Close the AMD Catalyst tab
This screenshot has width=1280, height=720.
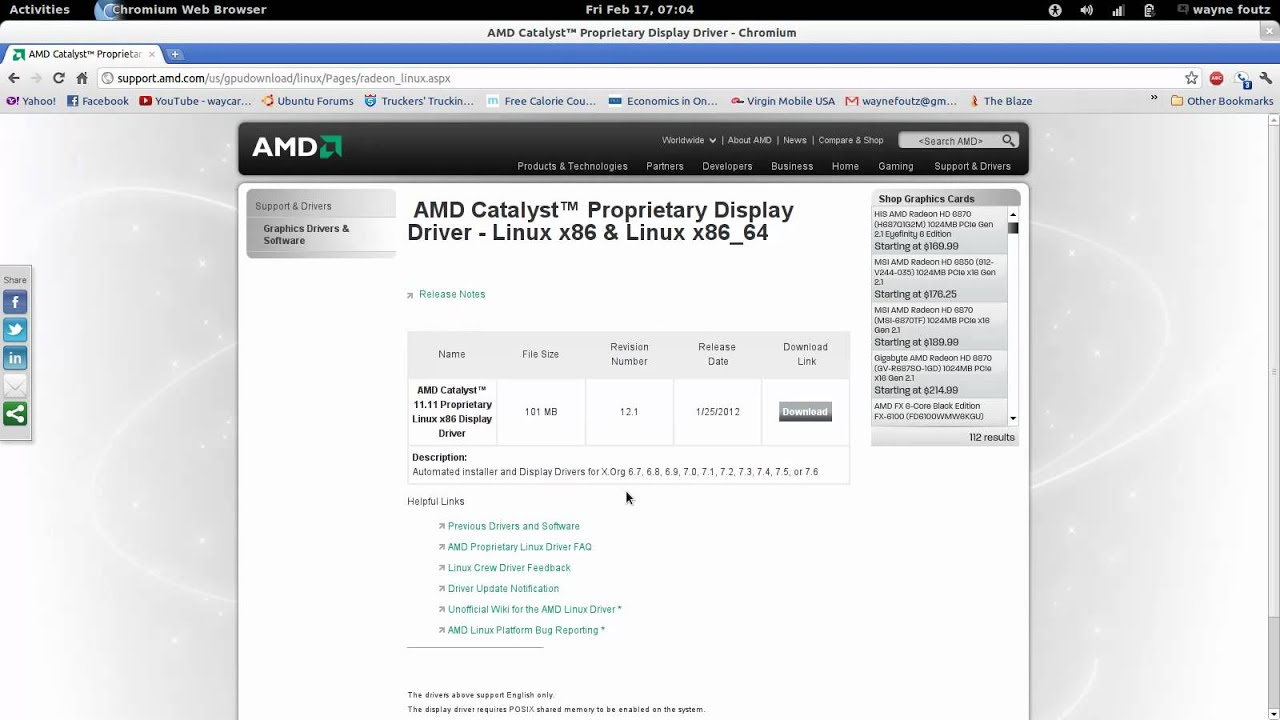click(151, 54)
